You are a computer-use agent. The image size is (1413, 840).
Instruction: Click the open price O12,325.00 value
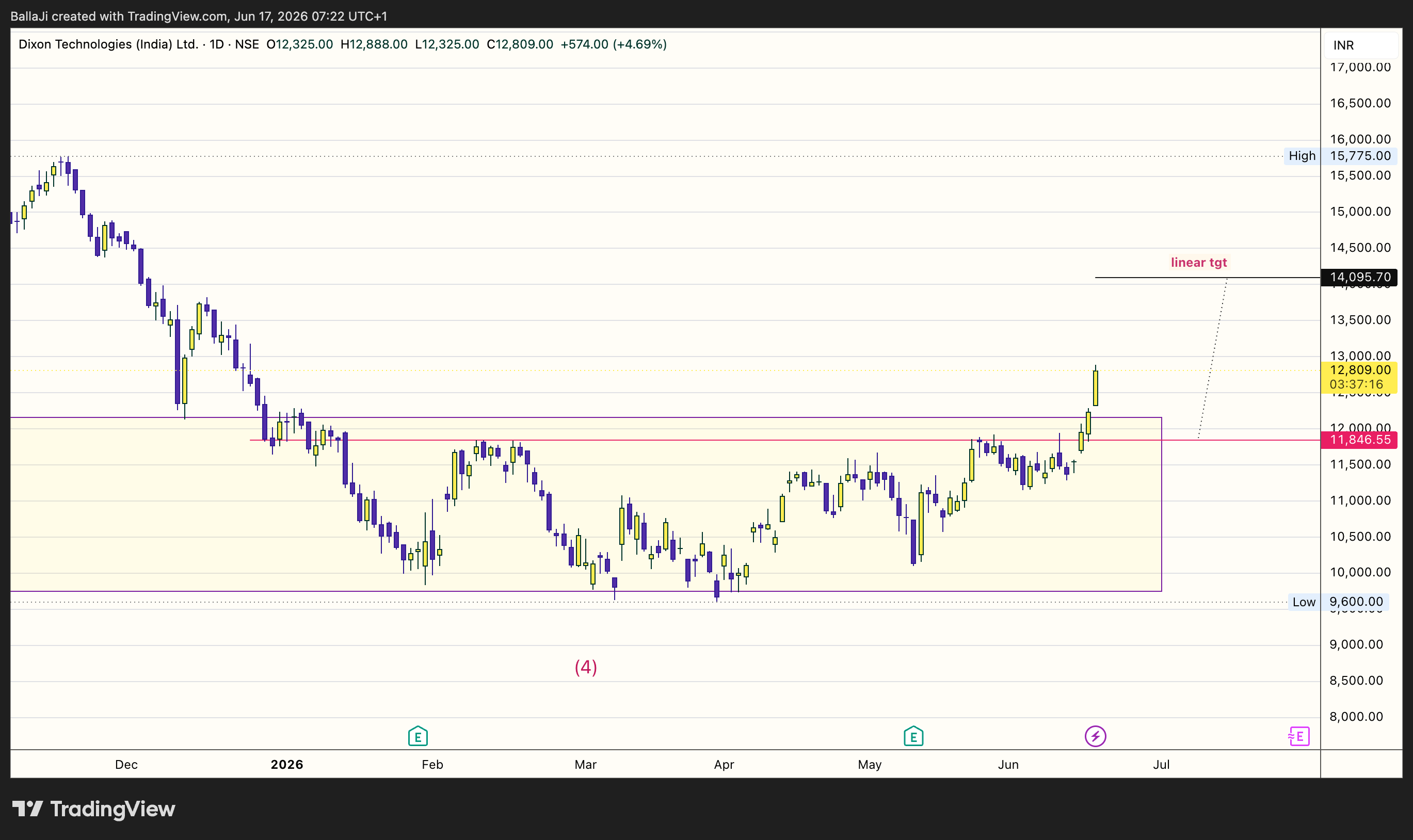point(299,44)
